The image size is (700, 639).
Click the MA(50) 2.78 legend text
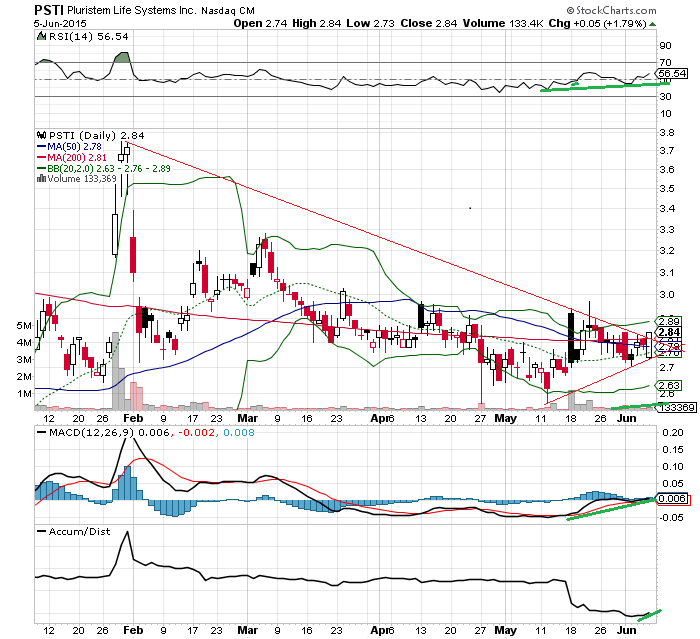(x=75, y=146)
